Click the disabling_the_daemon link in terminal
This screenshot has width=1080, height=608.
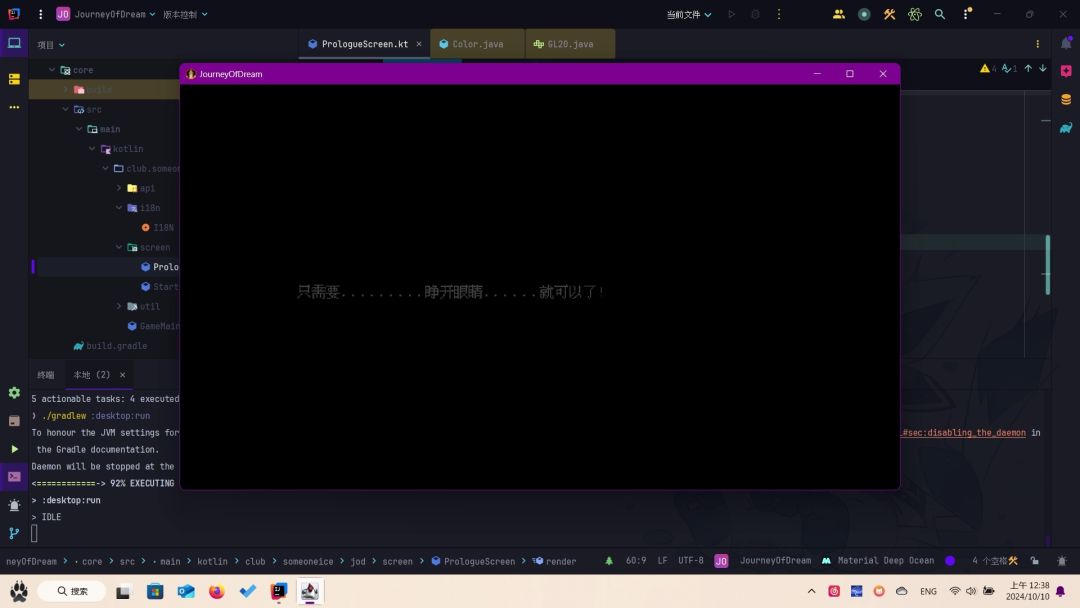pos(966,433)
